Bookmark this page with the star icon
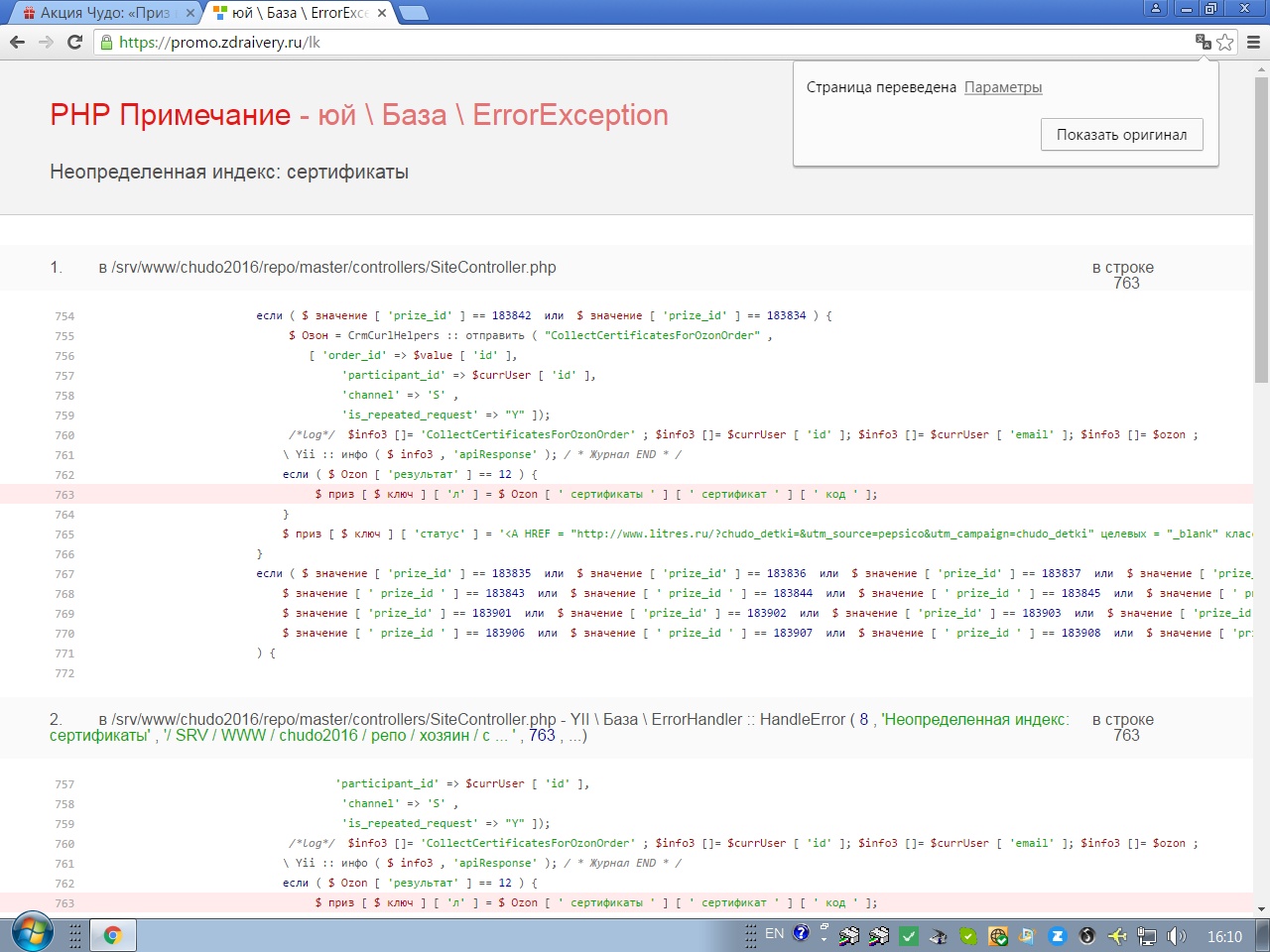The width and height of the screenshot is (1270, 952). pos(1225,42)
